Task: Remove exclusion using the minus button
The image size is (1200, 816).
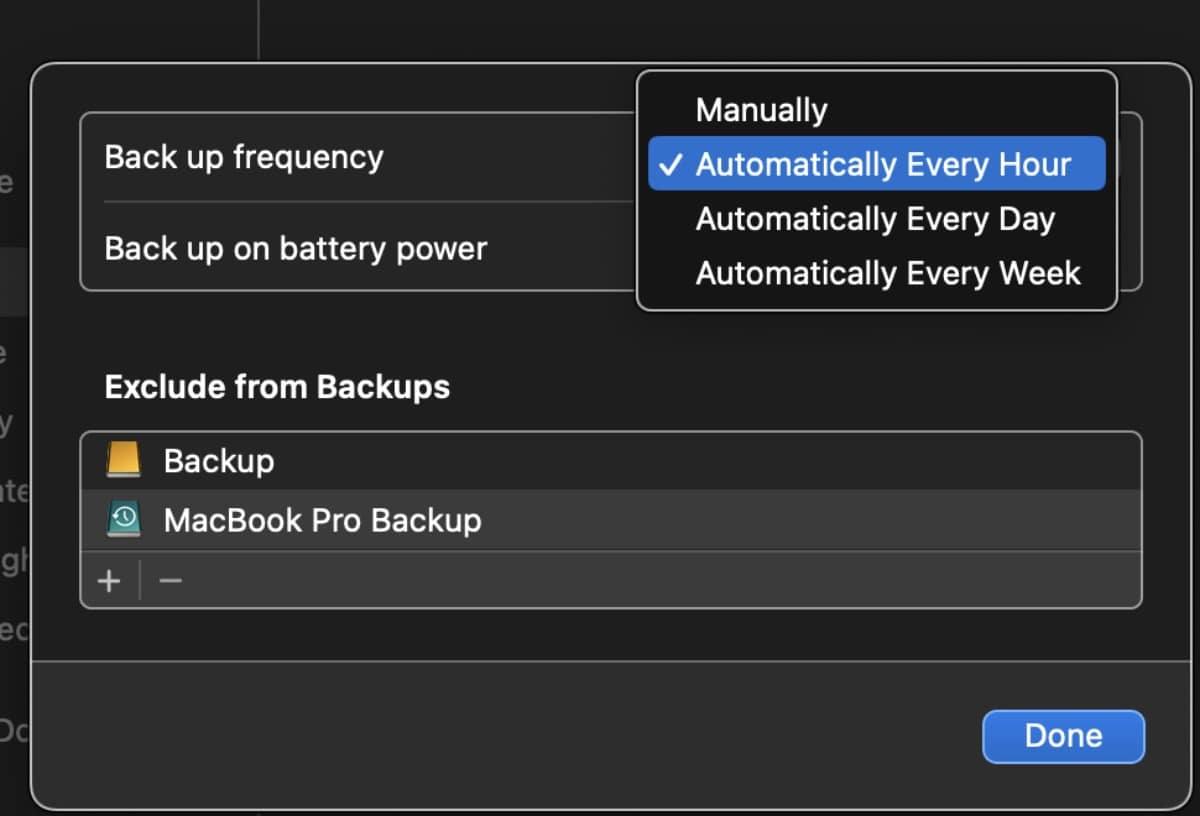Action: point(170,580)
